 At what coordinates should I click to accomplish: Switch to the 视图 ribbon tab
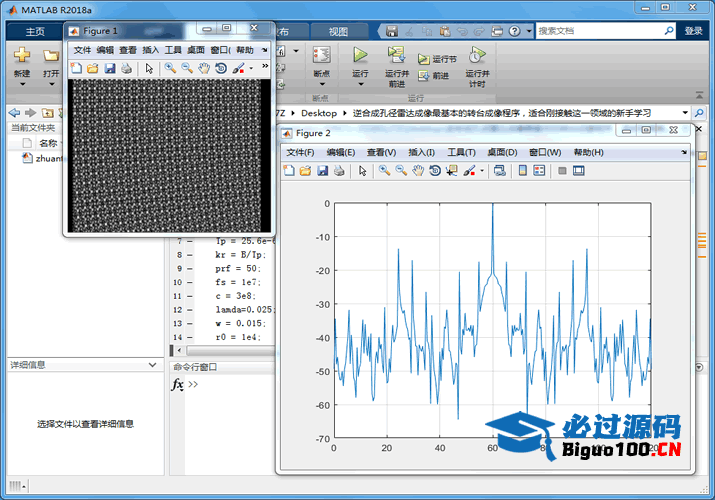click(x=339, y=31)
